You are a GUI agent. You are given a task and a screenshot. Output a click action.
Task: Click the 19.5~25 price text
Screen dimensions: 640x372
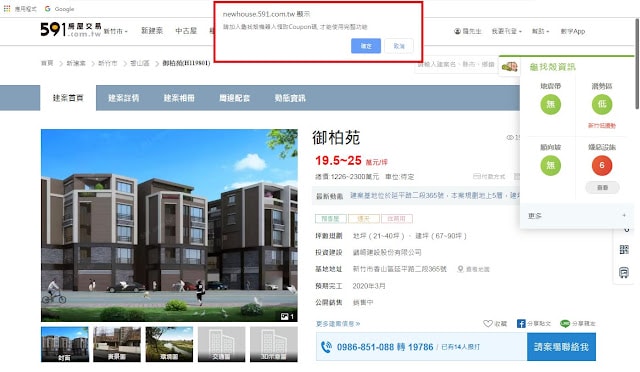click(338, 160)
